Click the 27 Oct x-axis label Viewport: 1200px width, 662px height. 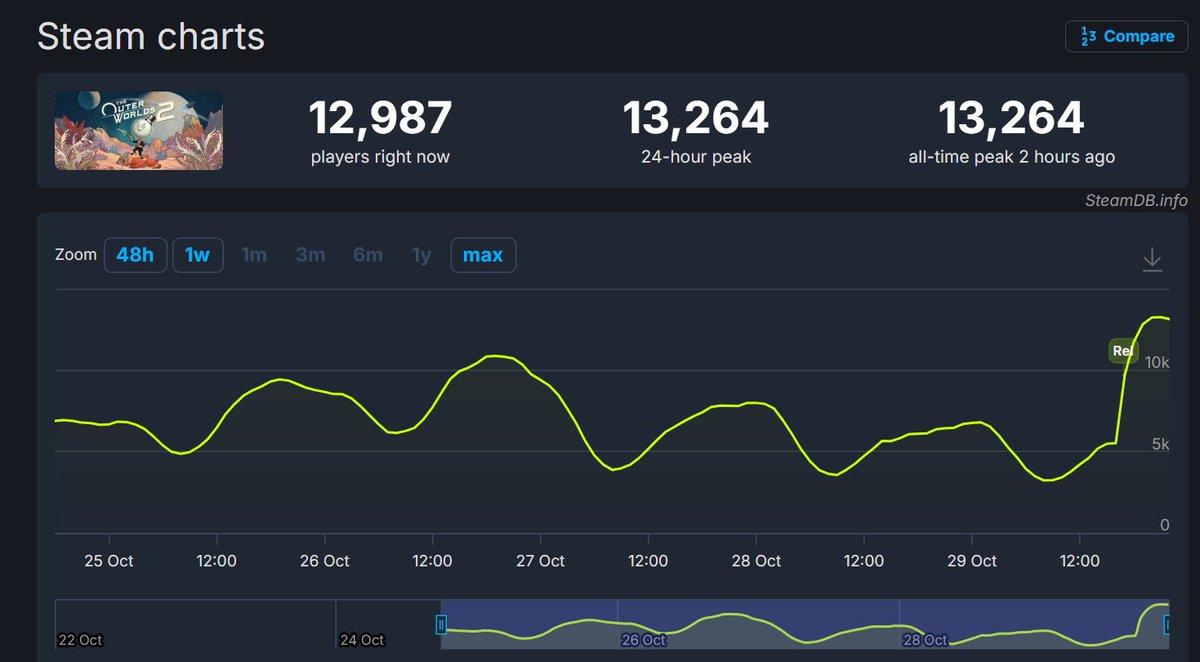(x=540, y=561)
